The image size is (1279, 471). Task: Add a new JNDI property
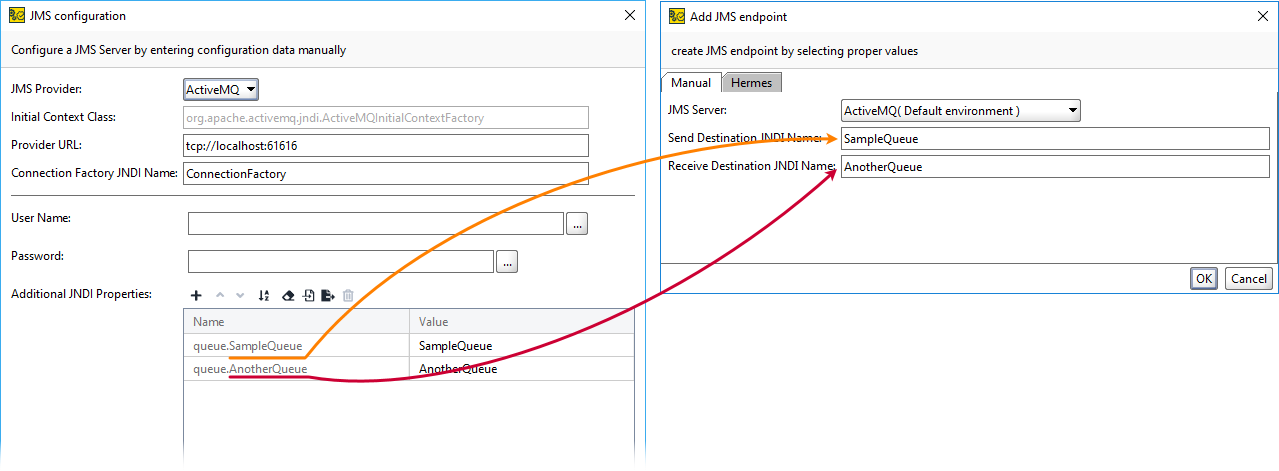tap(196, 295)
